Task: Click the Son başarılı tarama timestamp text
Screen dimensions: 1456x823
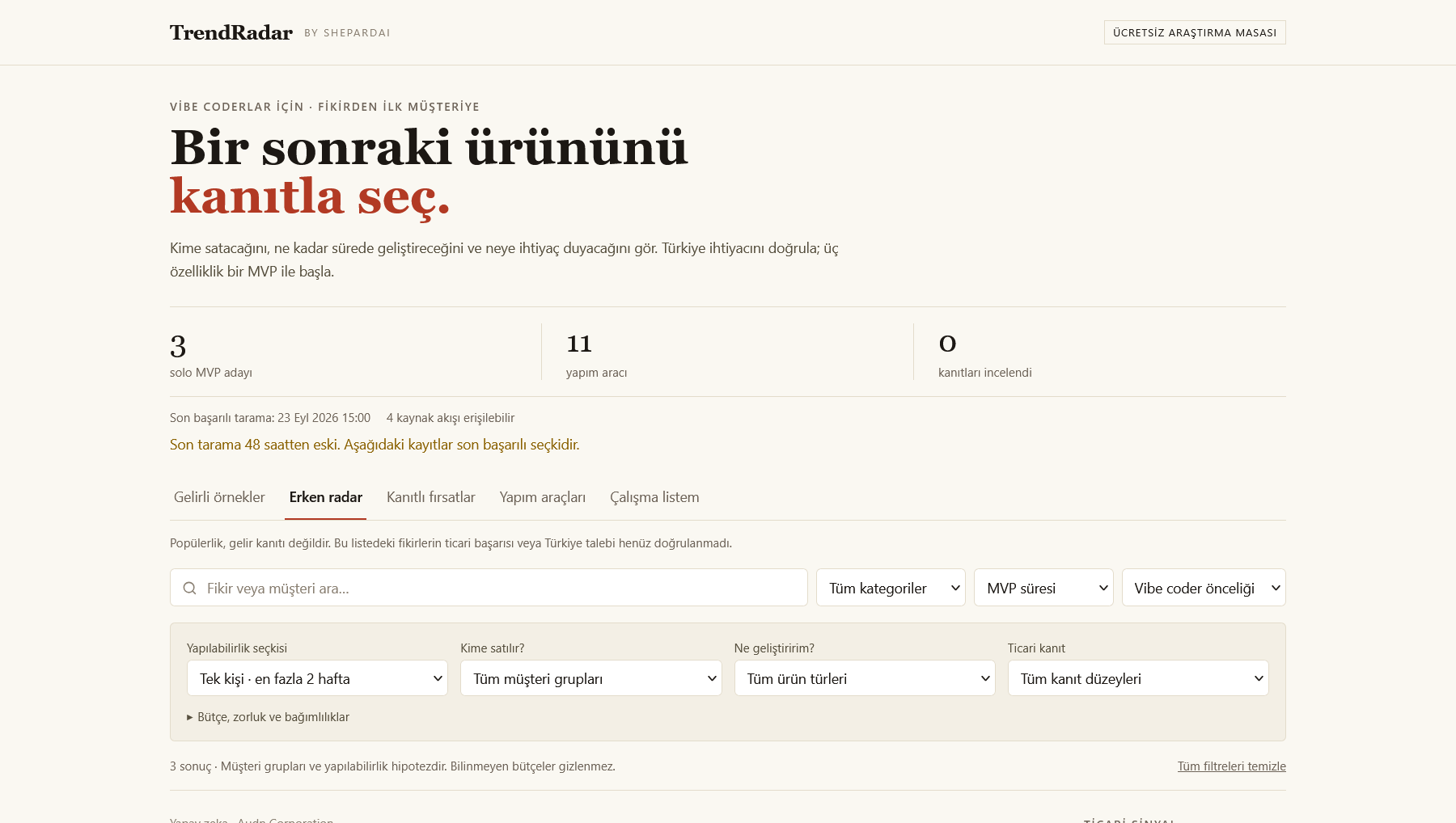Action: coord(270,418)
